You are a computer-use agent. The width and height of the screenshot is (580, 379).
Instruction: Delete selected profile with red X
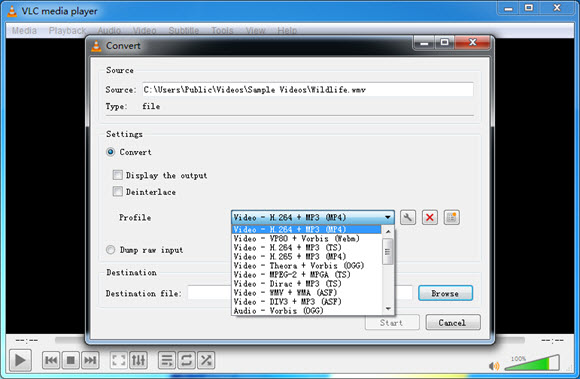tap(429, 217)
